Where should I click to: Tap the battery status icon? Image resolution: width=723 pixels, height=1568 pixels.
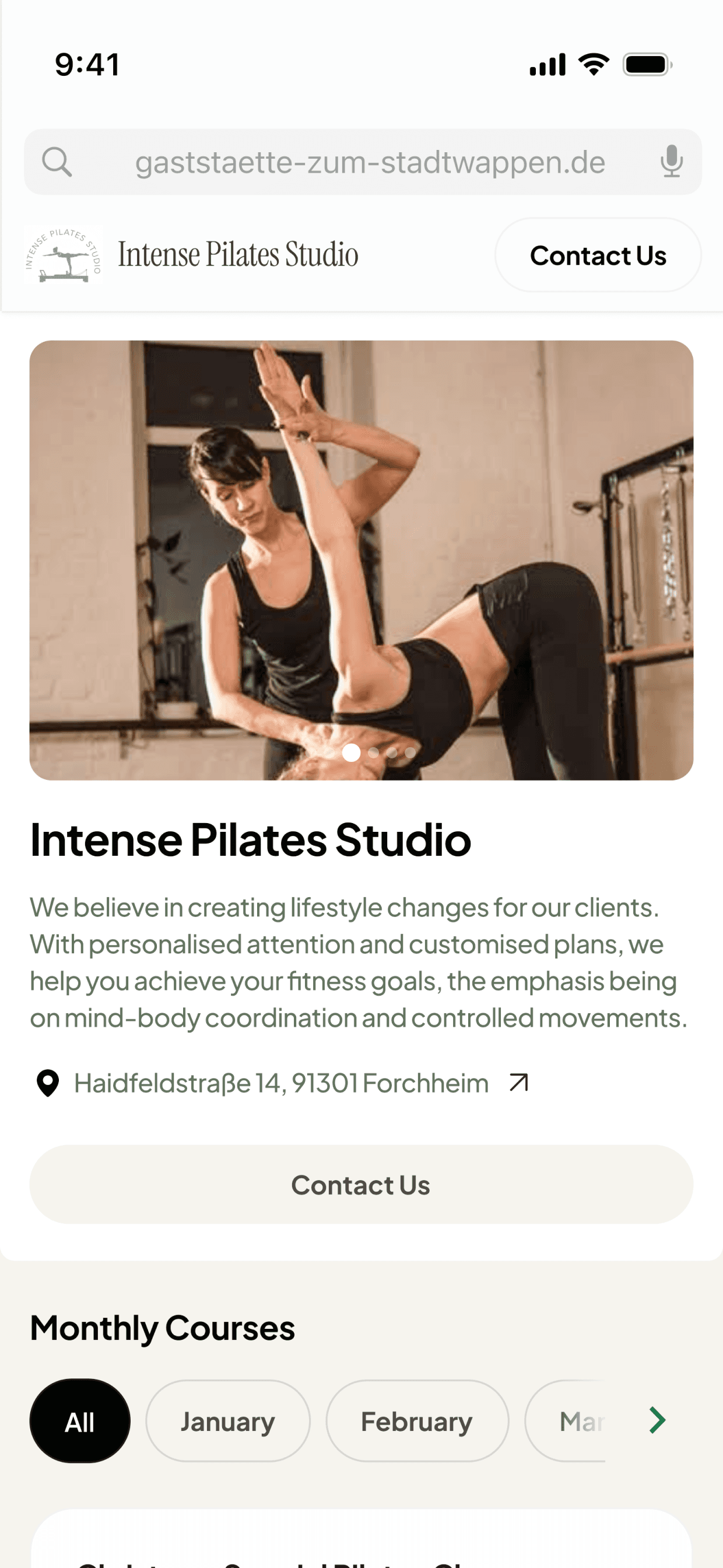click(648, 65)
